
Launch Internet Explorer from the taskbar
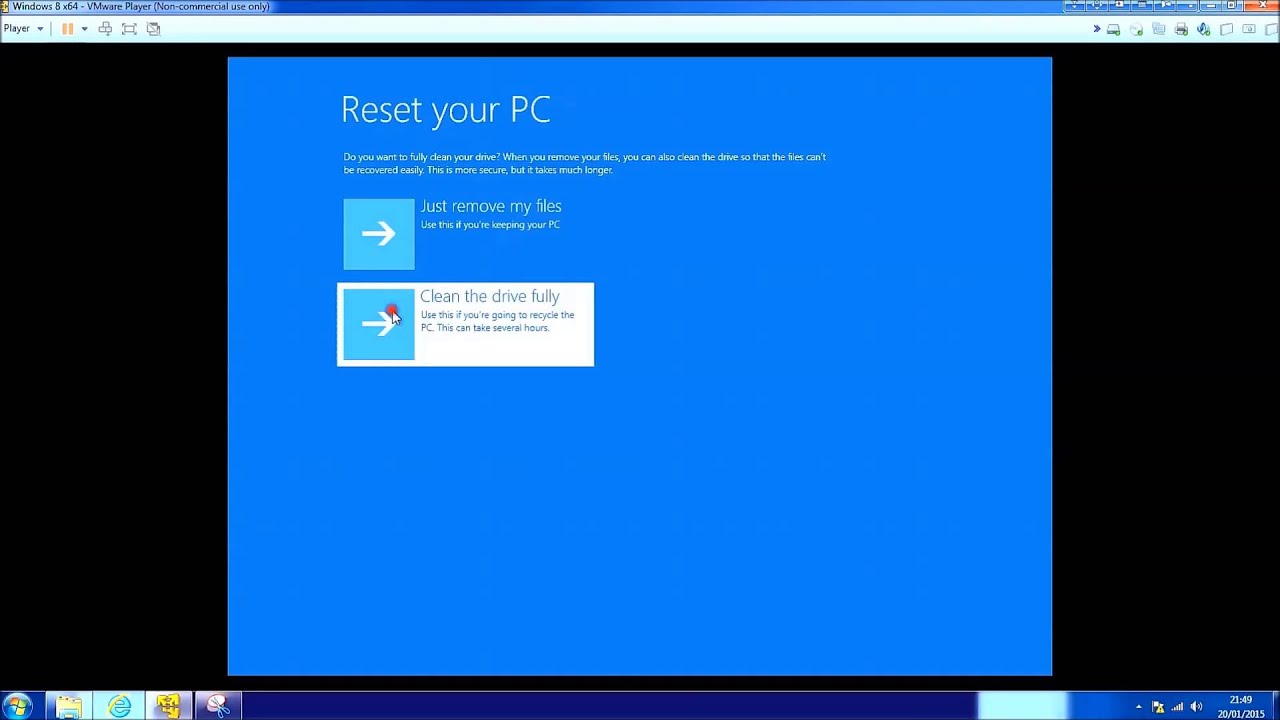pyautogui.click(x=119, y=706)
